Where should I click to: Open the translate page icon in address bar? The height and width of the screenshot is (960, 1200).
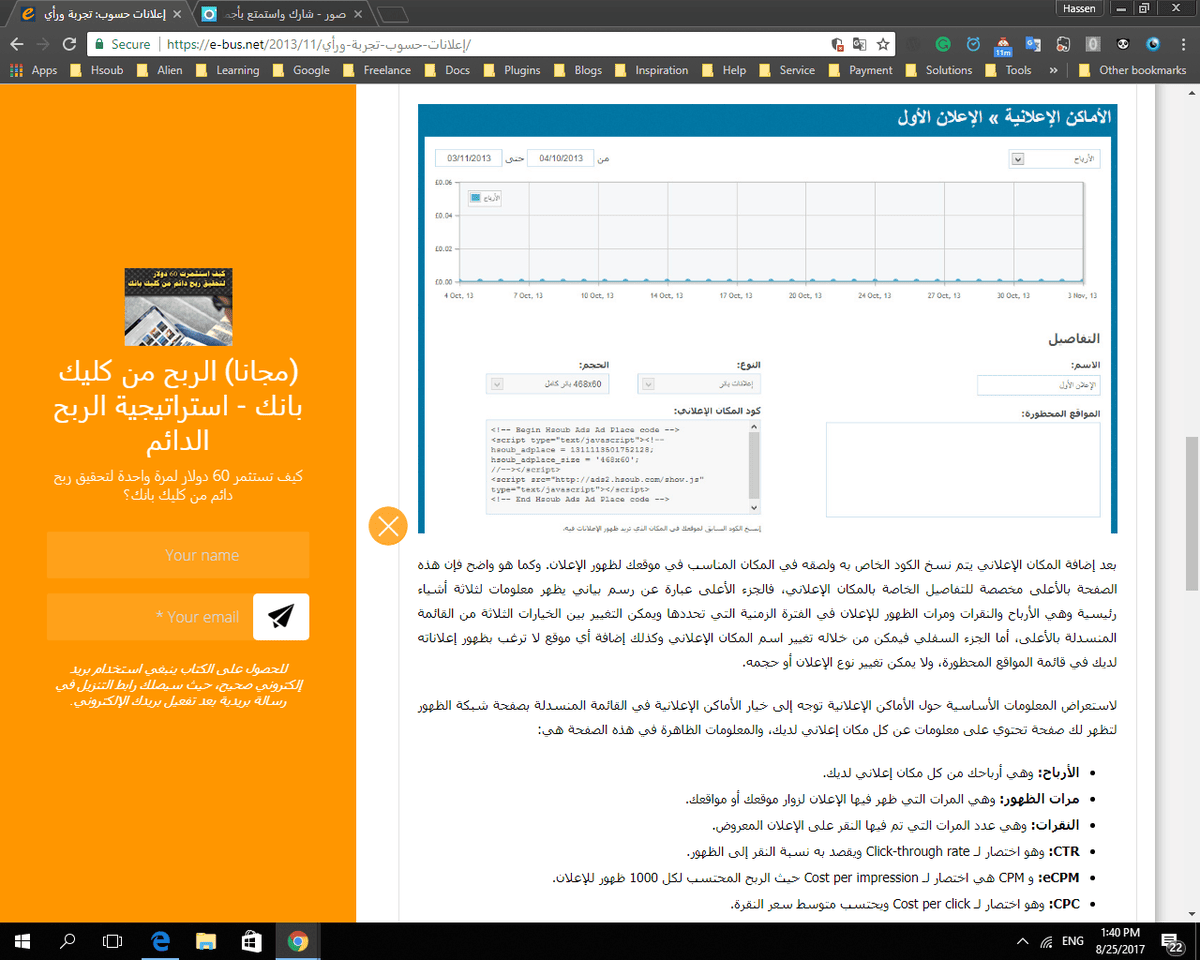coord(860,44)
